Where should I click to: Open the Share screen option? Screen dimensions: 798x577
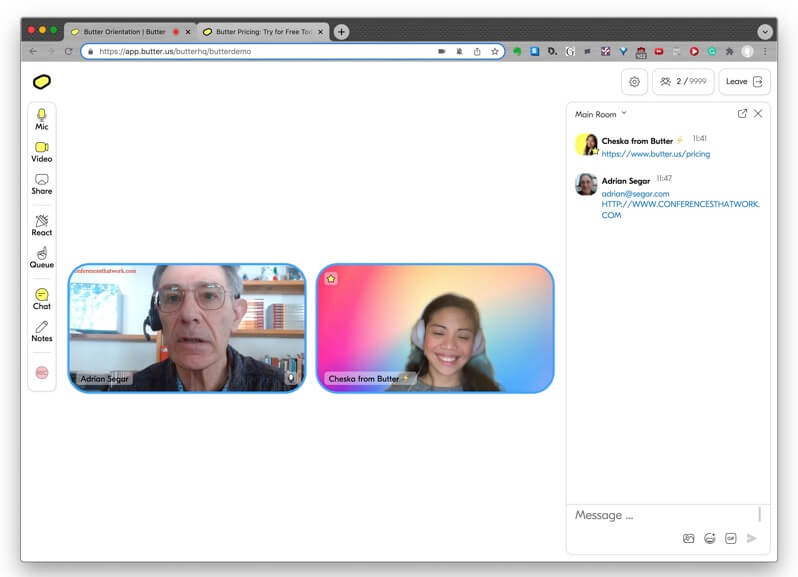click(x=42, y=184)
